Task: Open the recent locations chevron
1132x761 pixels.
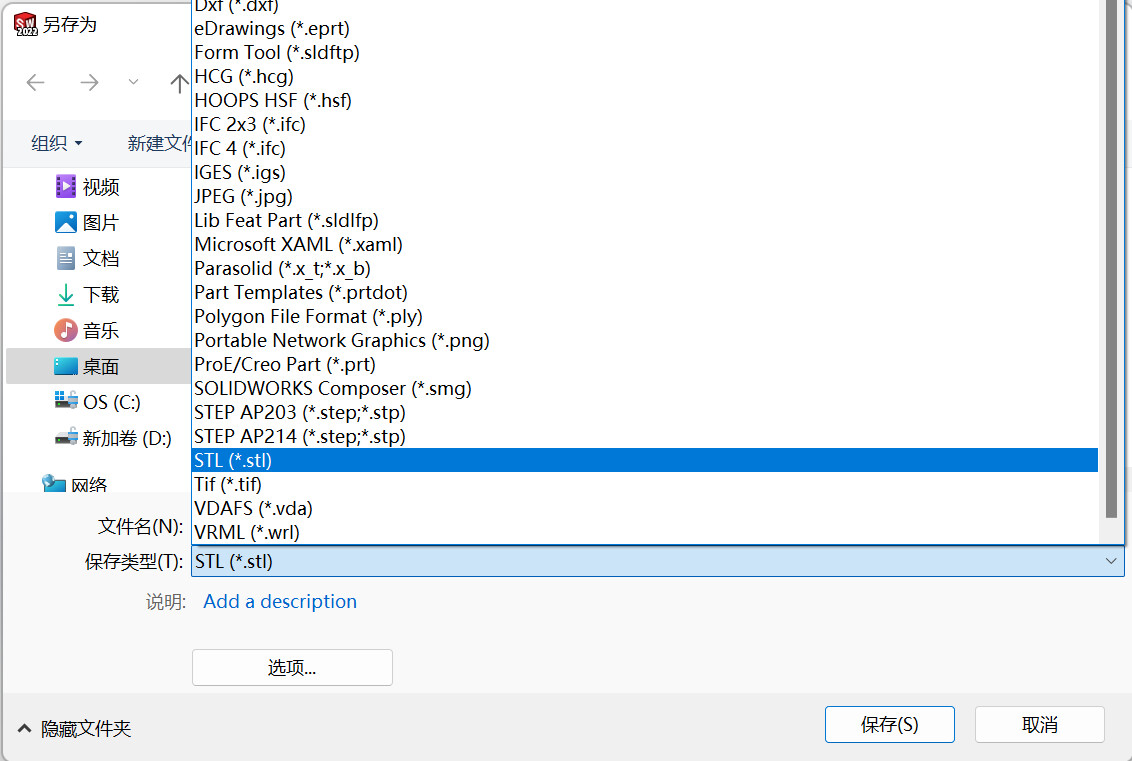Action: pyautogui.click(x=133, y=83)
